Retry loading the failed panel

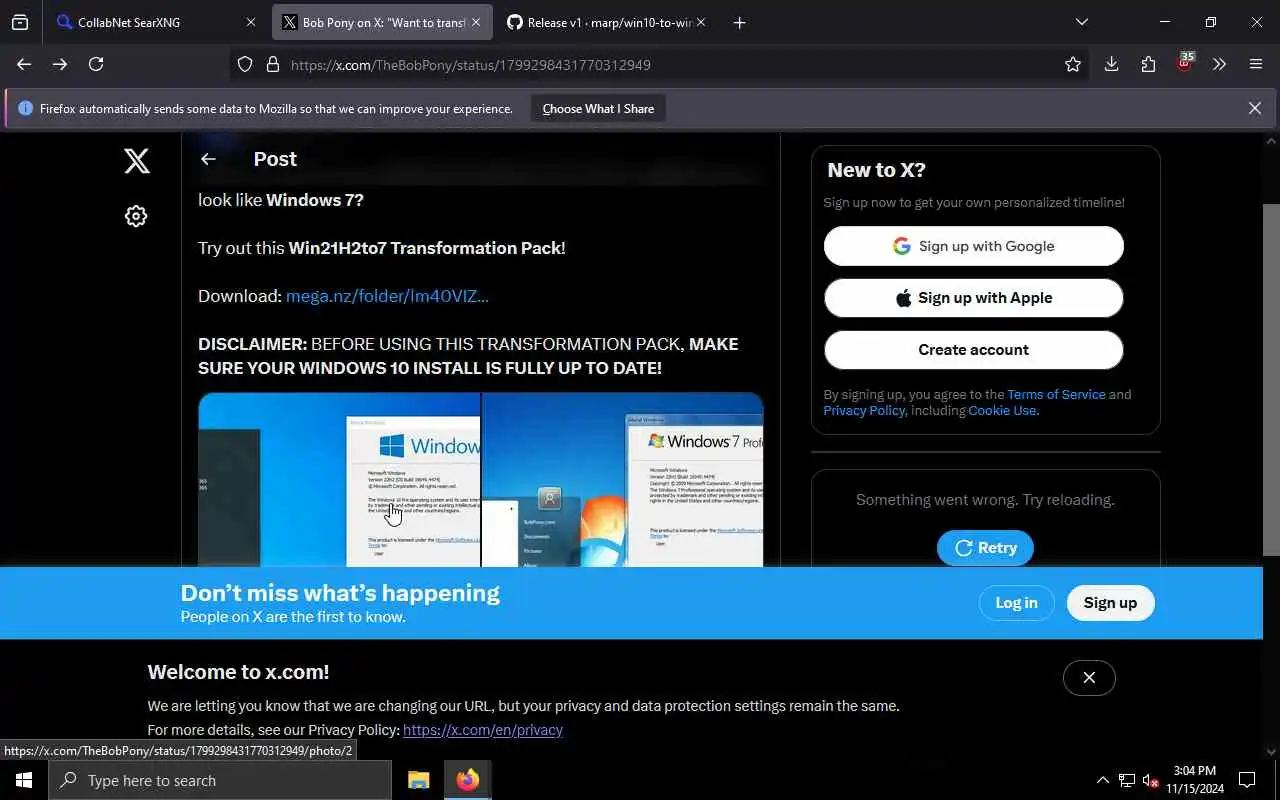click(x=985, y=548)
